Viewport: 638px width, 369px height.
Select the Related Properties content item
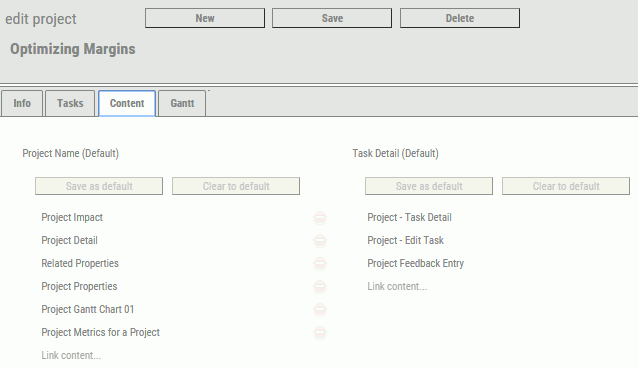80,264
